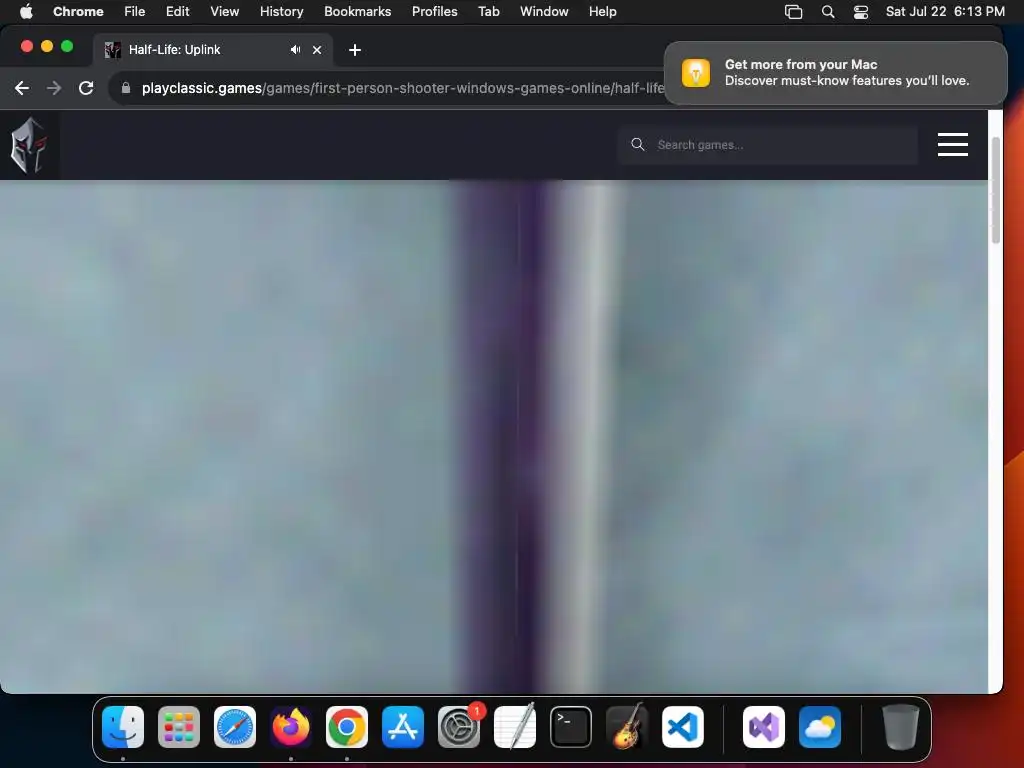The width and height of the screenshot is (1024, 768).
Task: Go back to the previous page
Action: point(22,88)
